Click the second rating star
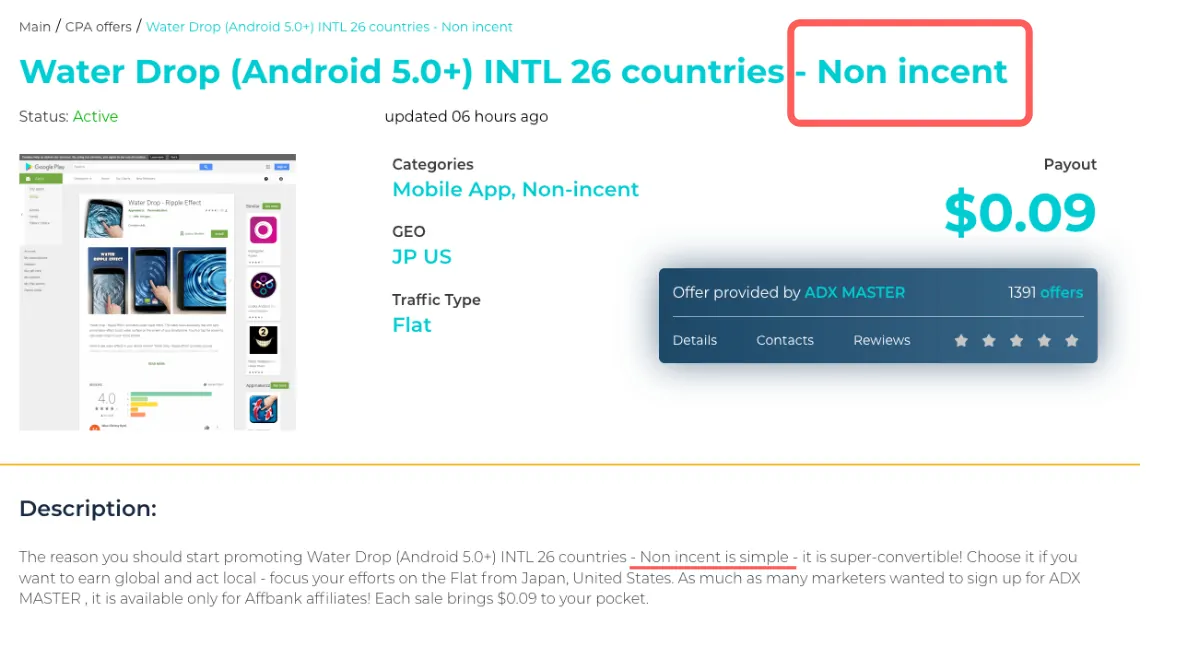Screen dimensions: 1200x649 click(x=989, y=341)
